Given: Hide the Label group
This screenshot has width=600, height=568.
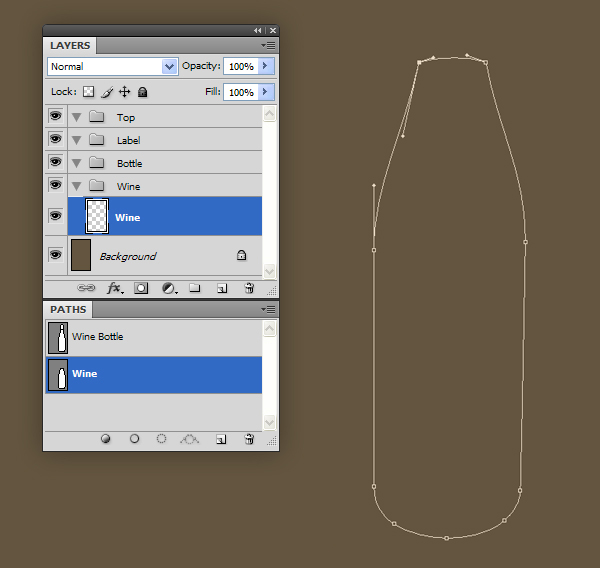Looking at the screenshot, I should 56,139.
